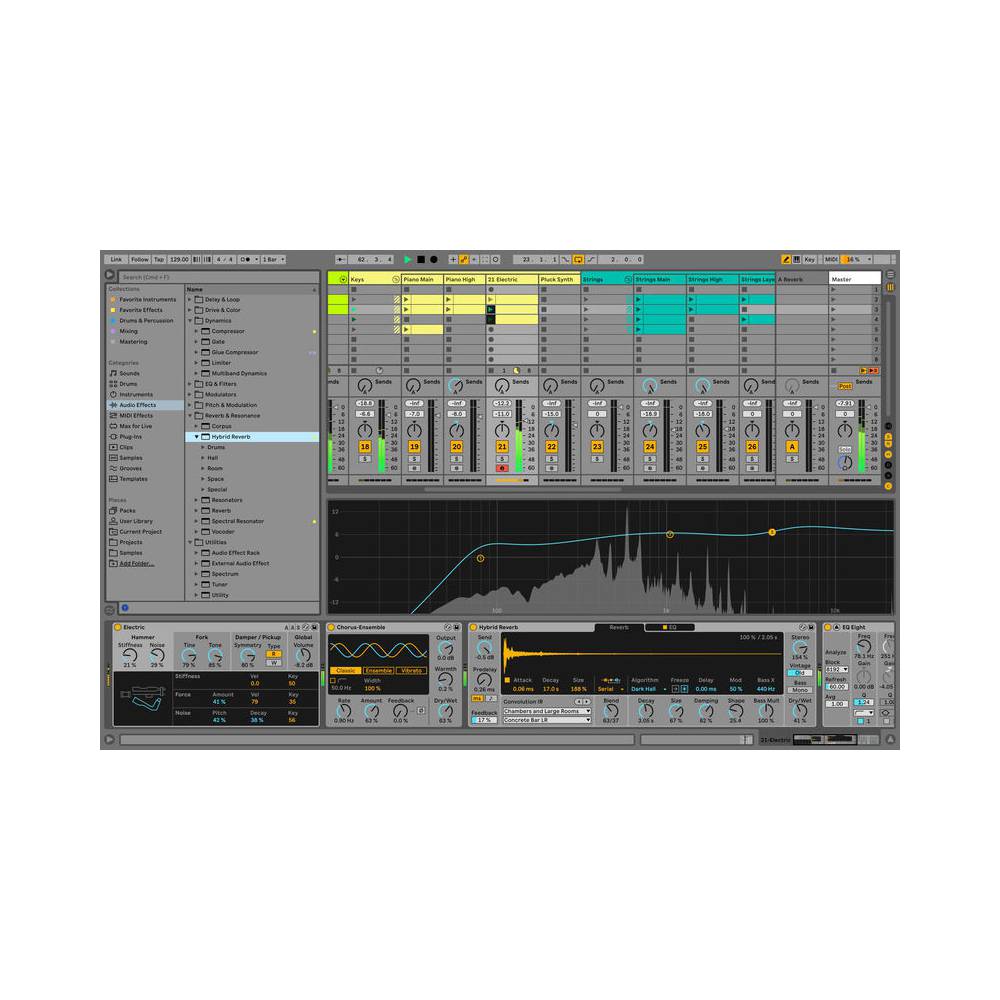Click the Width control on Chorus-Ensemble
Screen dimensions: 1000x1000
(372, 688)
